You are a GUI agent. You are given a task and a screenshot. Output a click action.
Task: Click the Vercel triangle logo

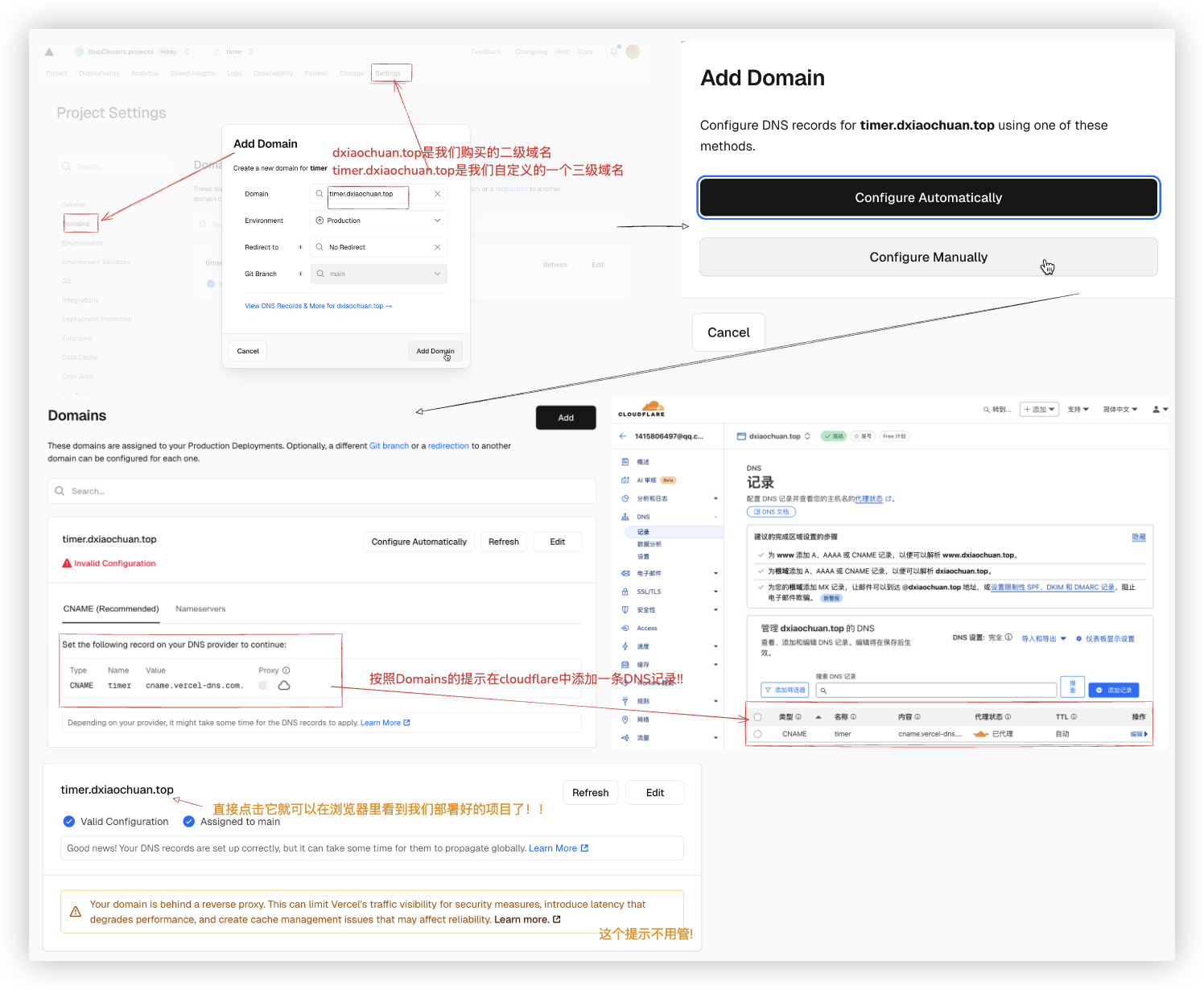49,52
